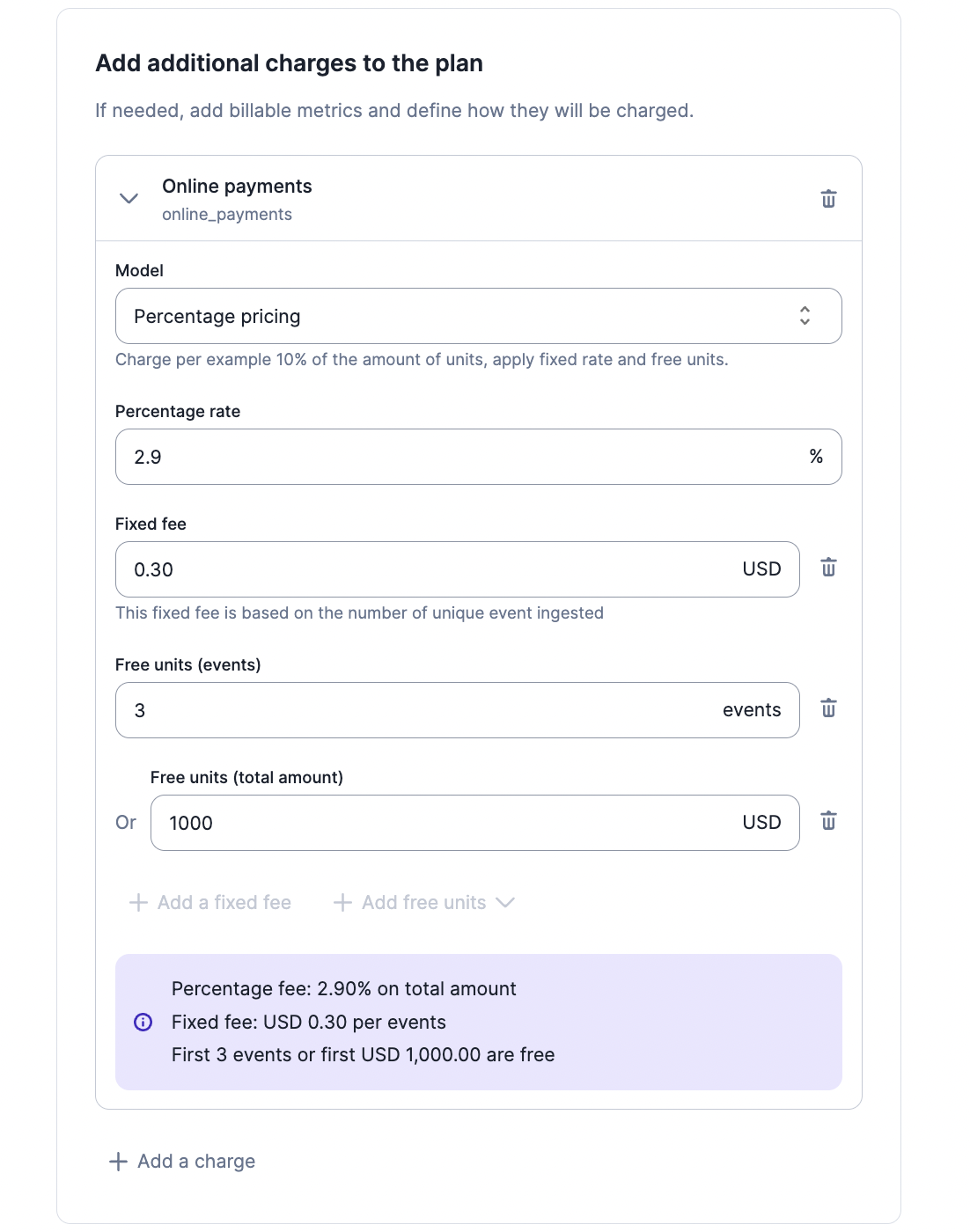Click the Add a charge button
Image resolution: width=970 pixels, height=1232 pixels.
pos(182,1162)
